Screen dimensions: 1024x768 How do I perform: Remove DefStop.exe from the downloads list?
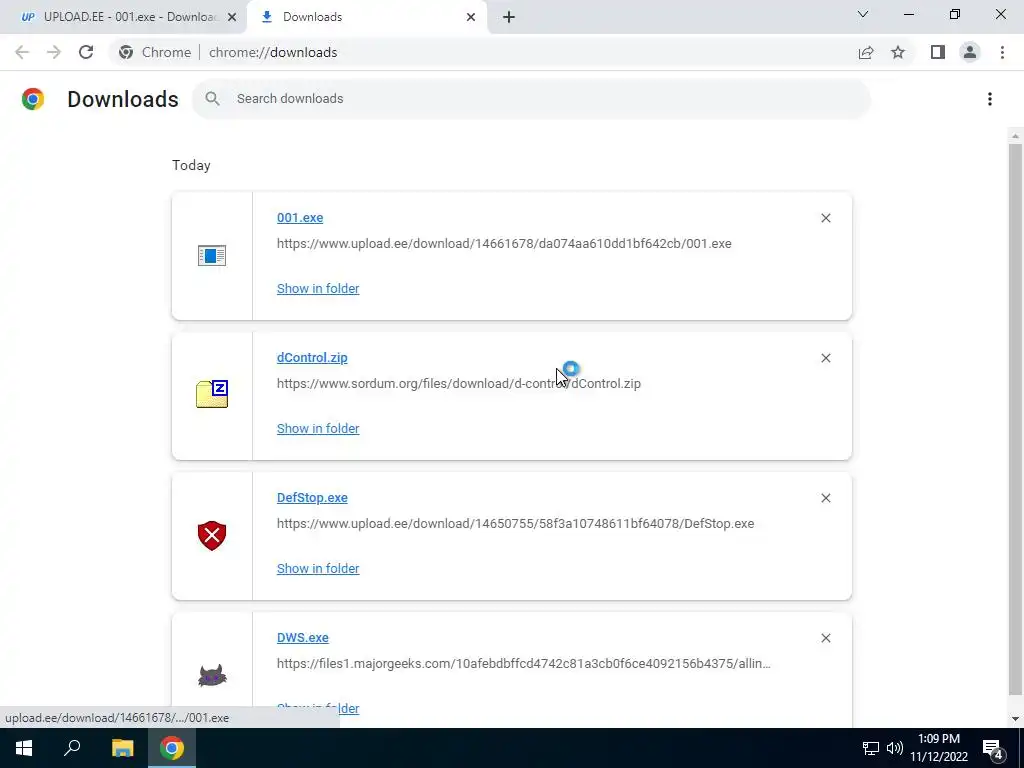point(825,498)
